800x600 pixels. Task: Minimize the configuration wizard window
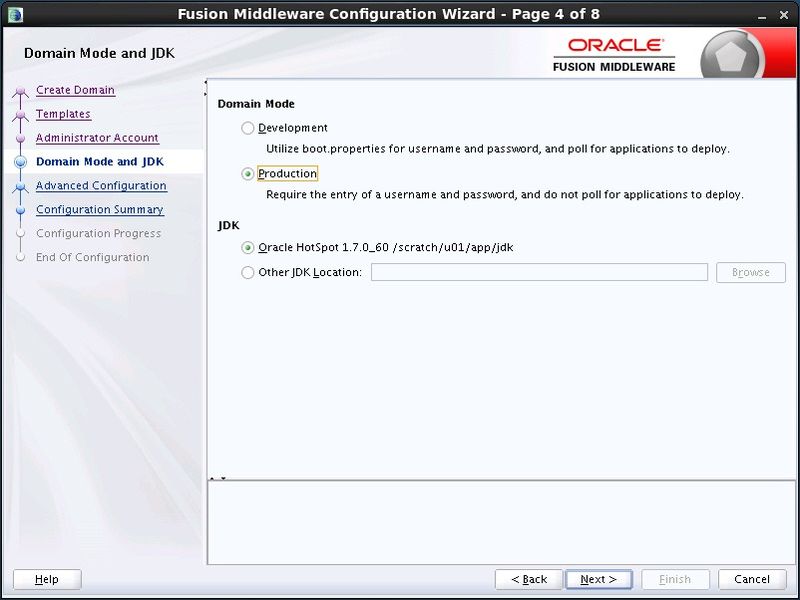762,15
